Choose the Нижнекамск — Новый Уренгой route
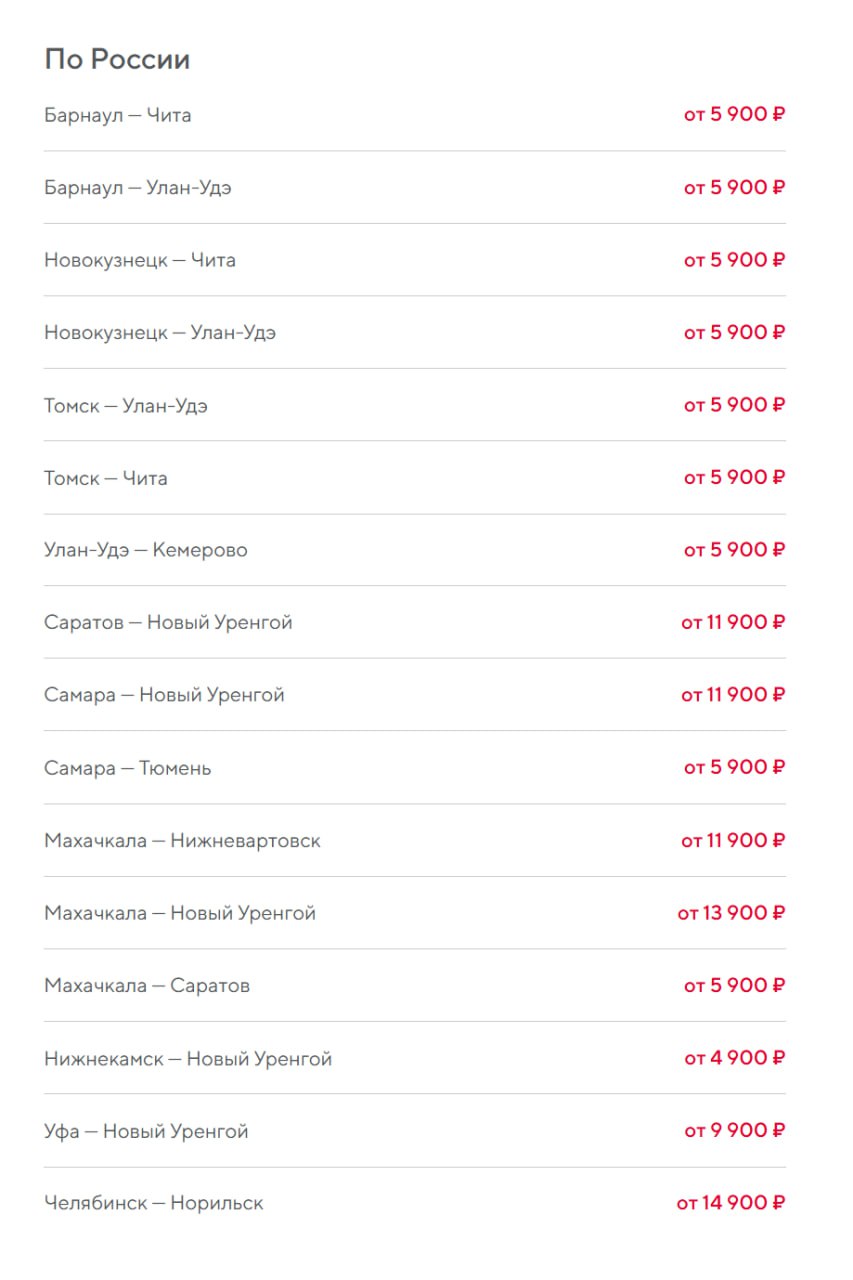 coord(188,1059)
